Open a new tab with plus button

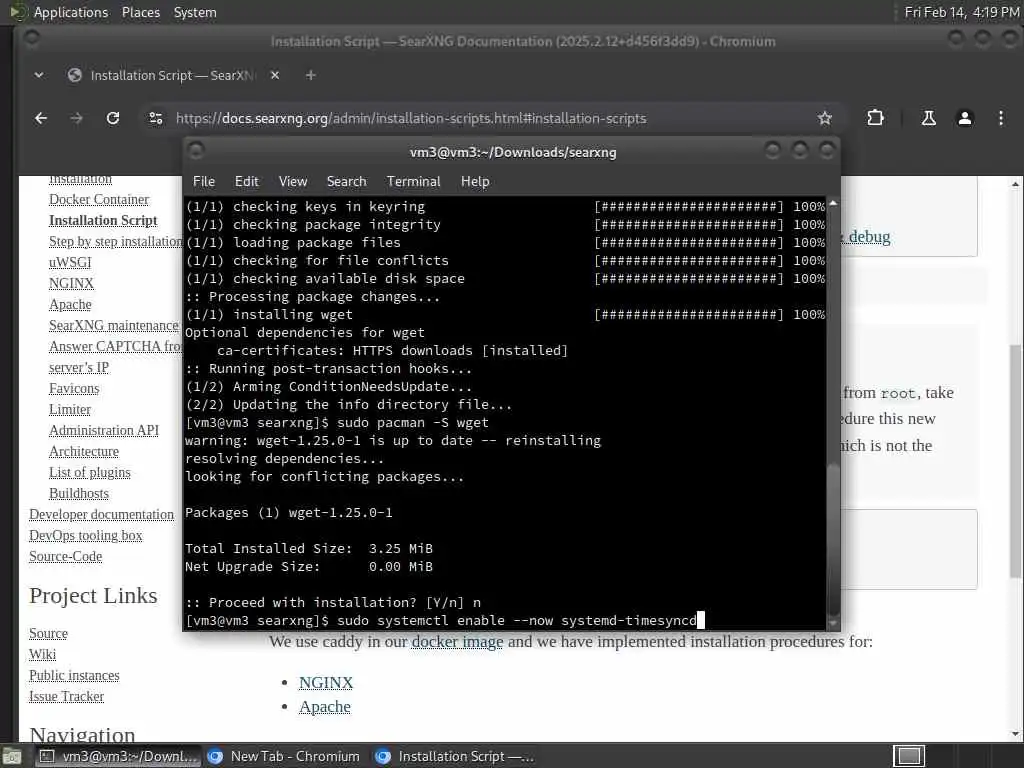(x=311, y=75)
